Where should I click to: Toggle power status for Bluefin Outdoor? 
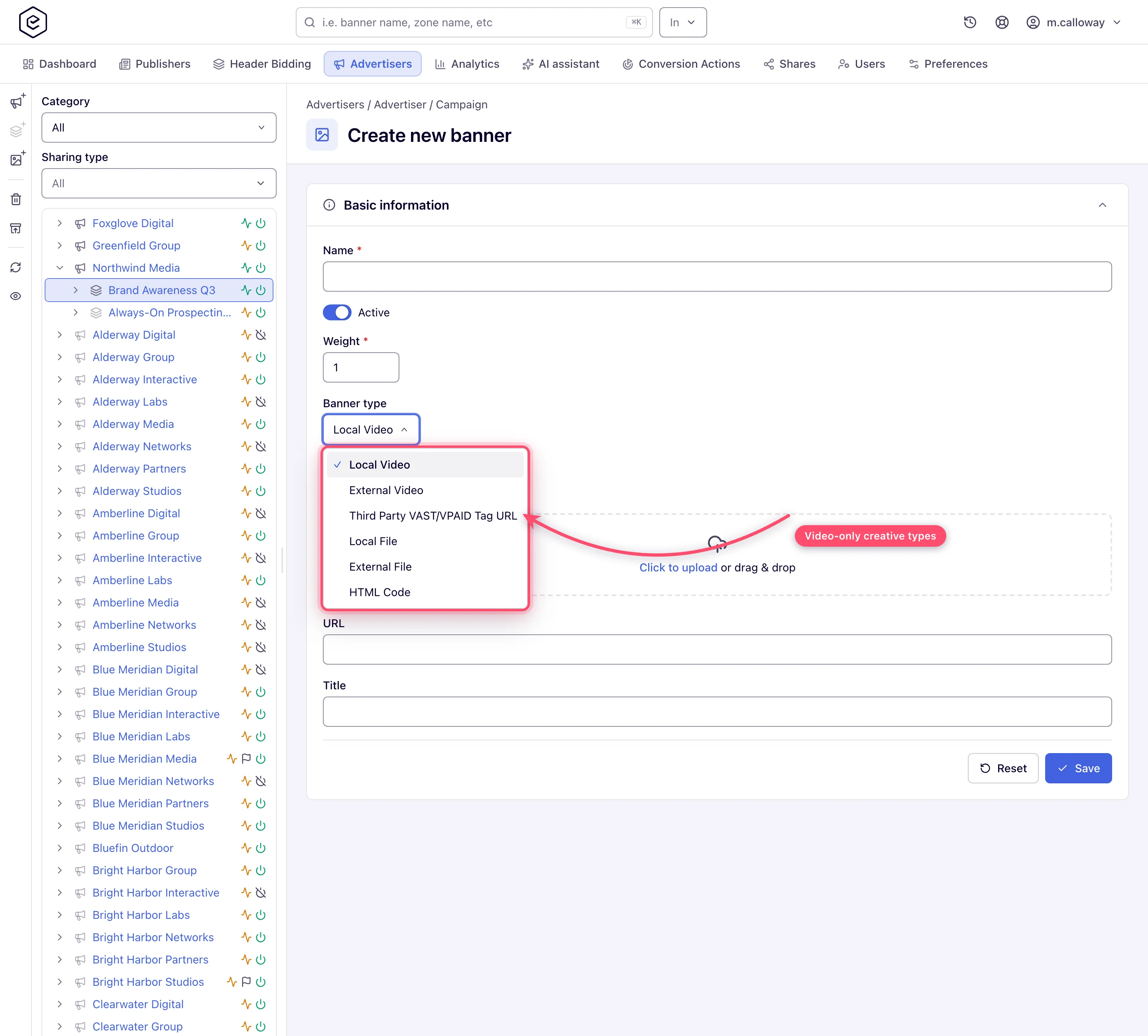coord(261,848)
